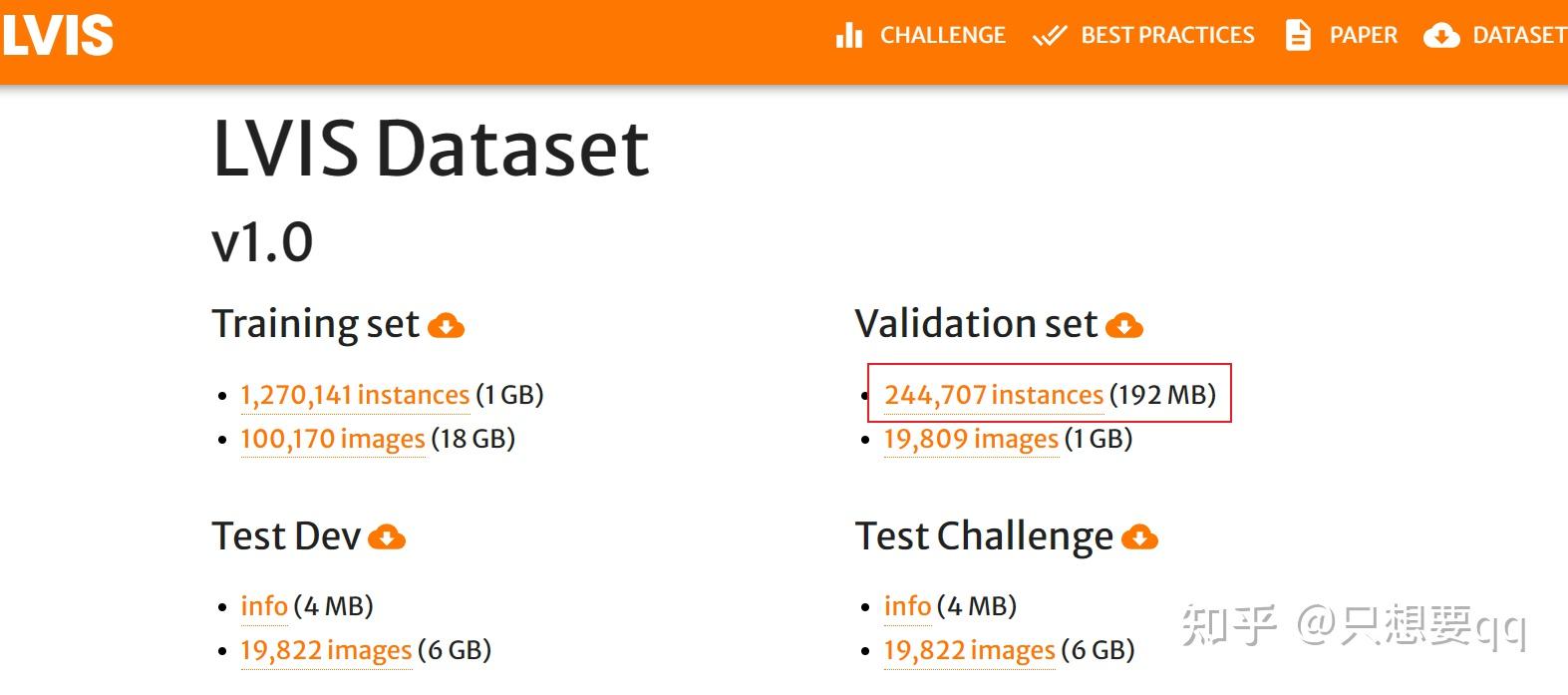This screenshot has height=695, width=1568.
Task: Click the Paper document icon
Action: [1298, 36]
